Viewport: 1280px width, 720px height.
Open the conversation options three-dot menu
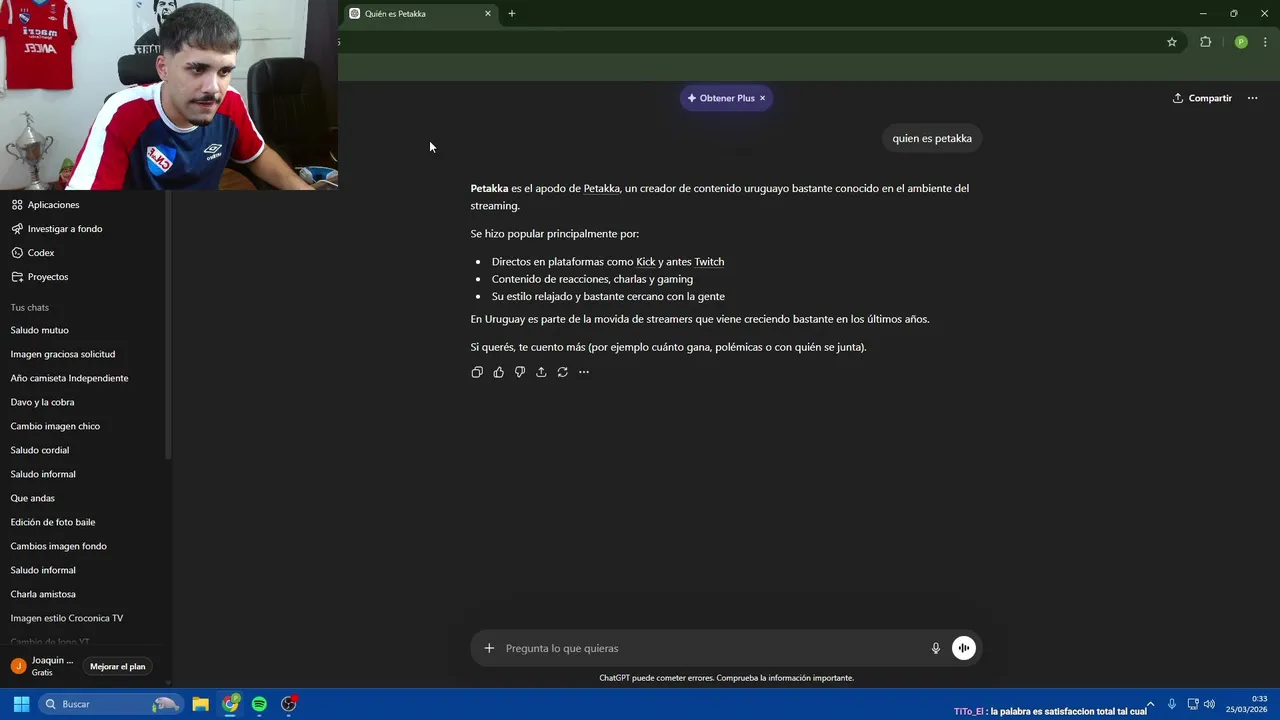pos(1252,98)
